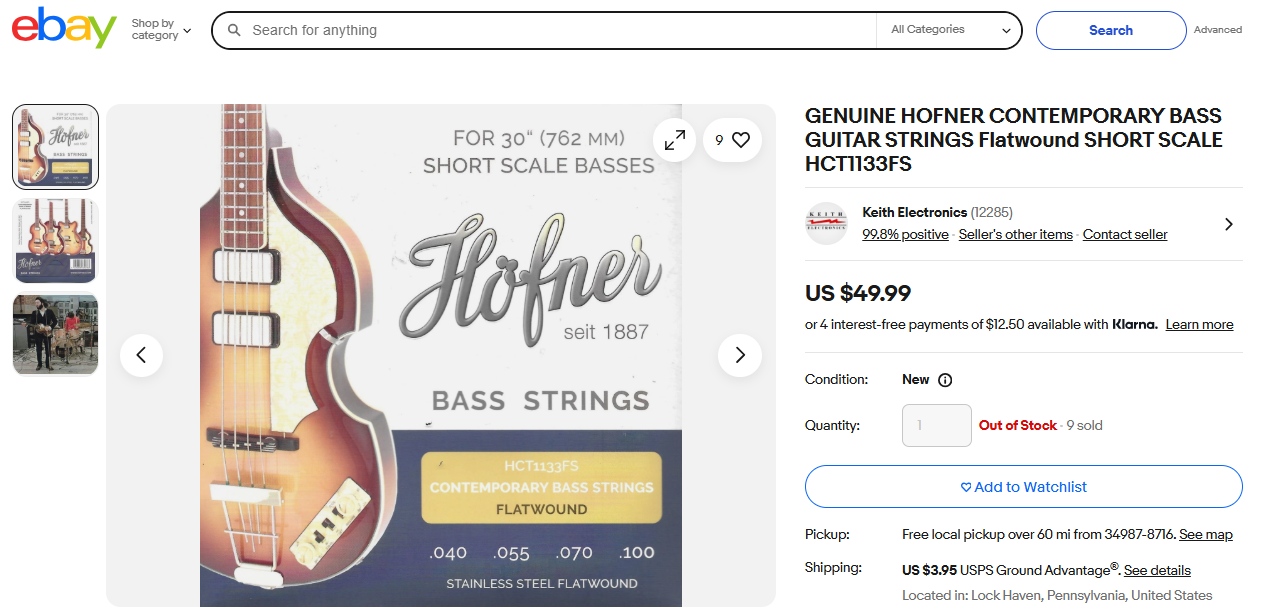Open seller details chevron arrow
Viewport: 1266px width, 613px height.
click(1228, 224)
